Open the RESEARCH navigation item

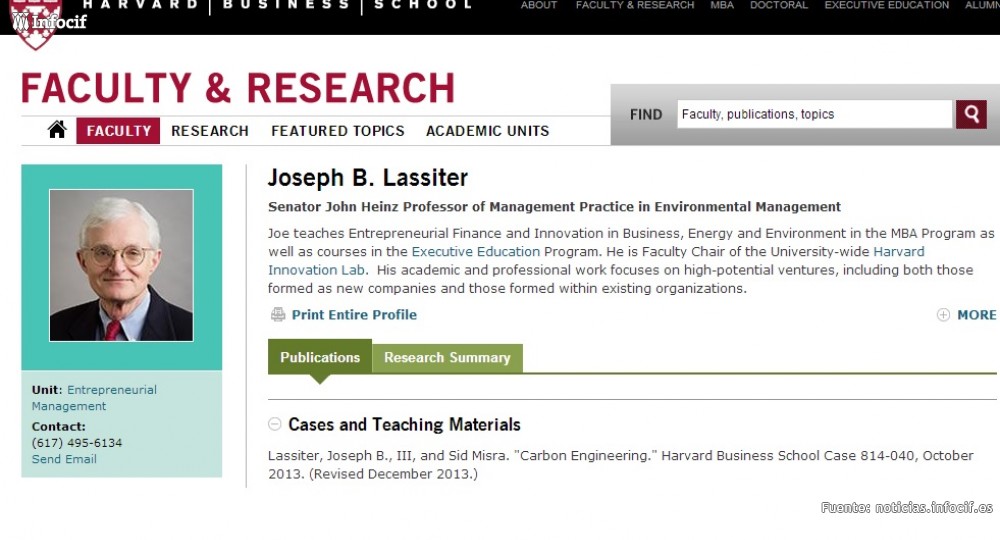210,131
